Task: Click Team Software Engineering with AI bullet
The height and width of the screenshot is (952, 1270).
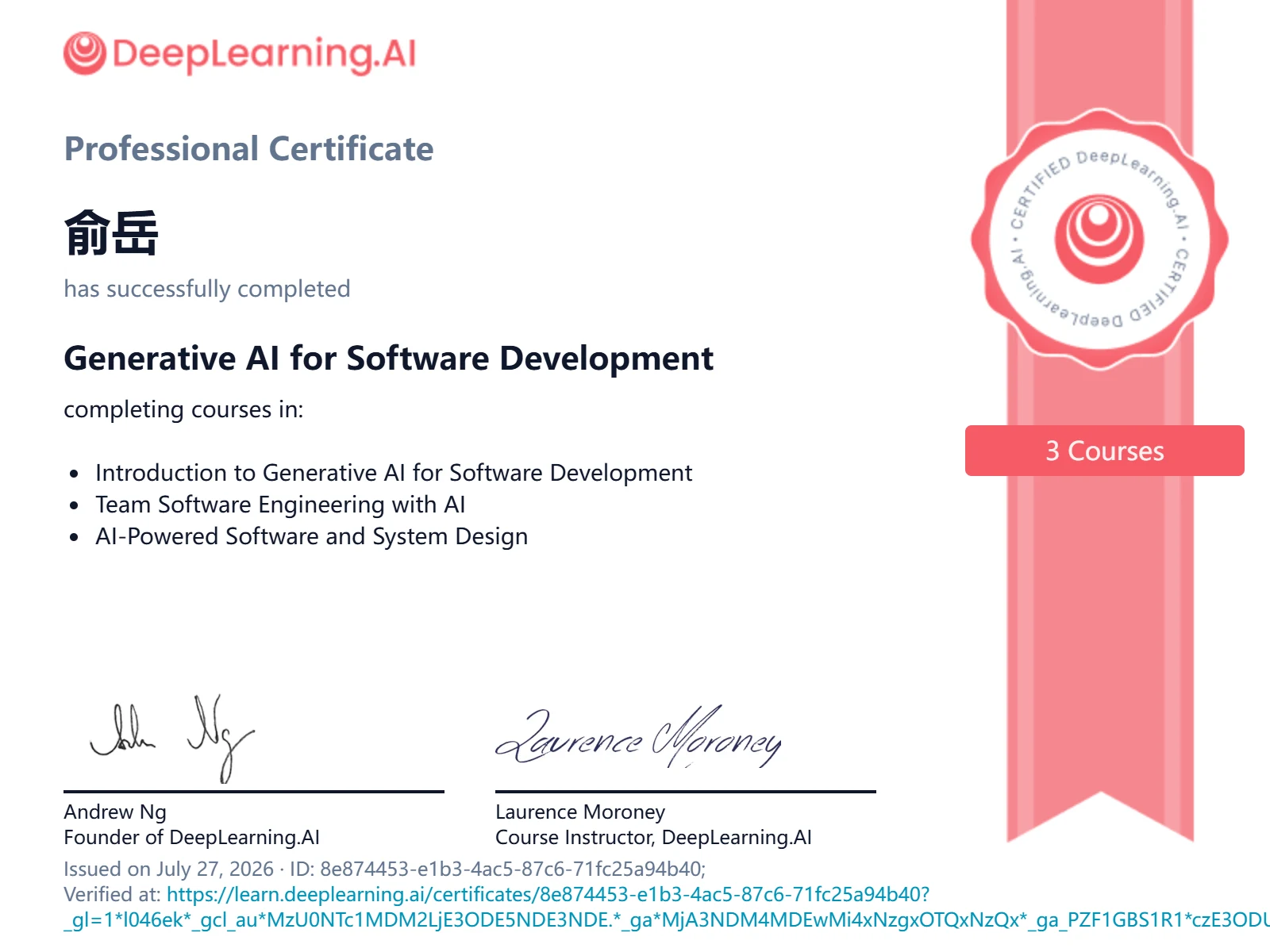Action: pyautogui.click(x=280, y=505)
